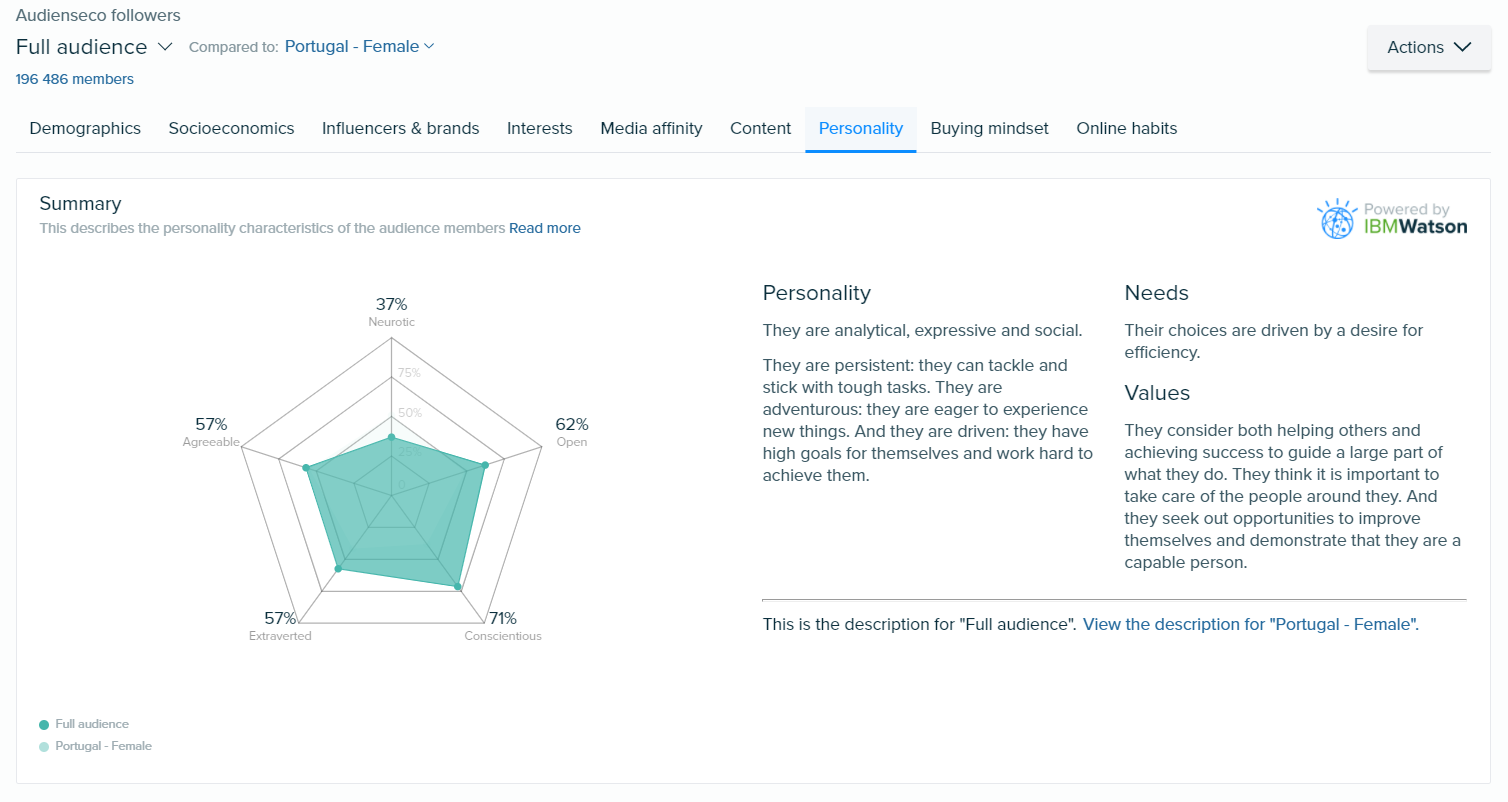Image resolution: width=1508 pixels, height=802 pixels.
Task: Select the Demographics tab
Action: pos(85,128)
